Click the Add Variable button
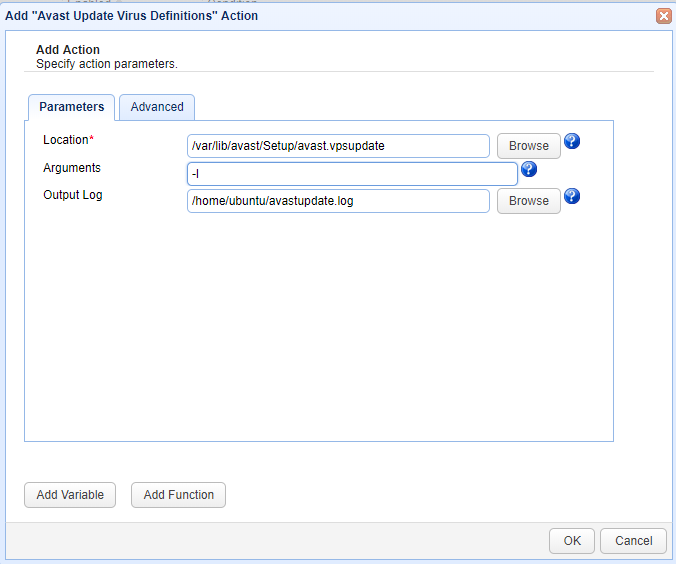The width and height of the screenshot is (676, 566). pos(70,495)
